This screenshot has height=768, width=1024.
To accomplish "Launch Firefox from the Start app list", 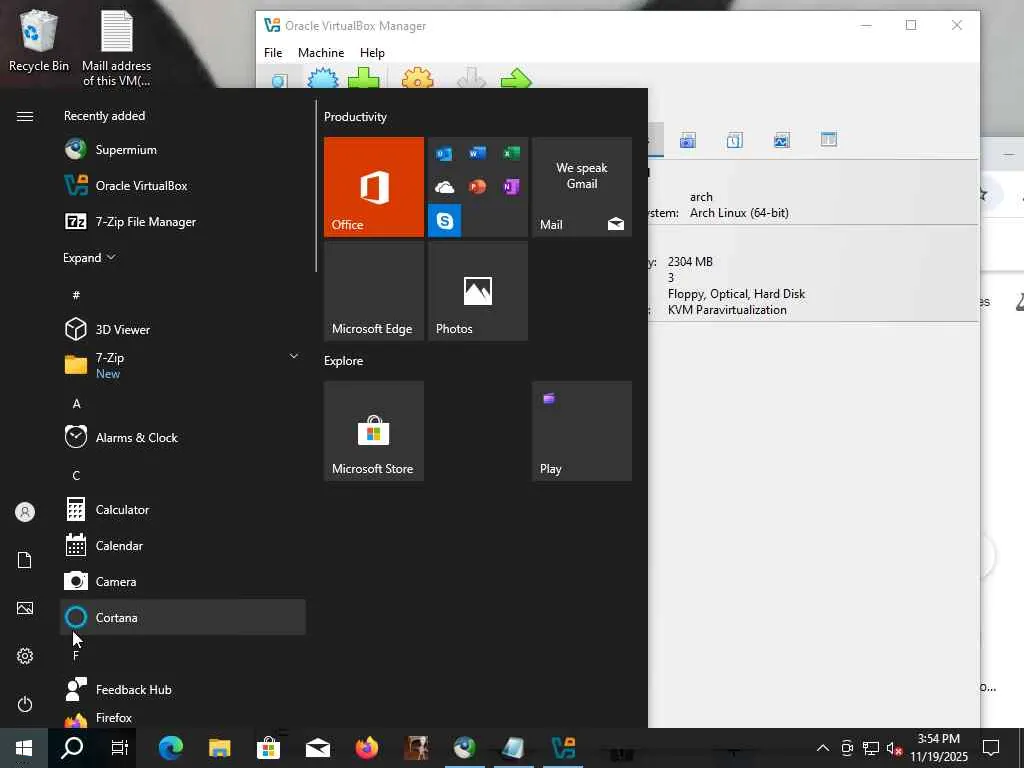I will point(182,718).
